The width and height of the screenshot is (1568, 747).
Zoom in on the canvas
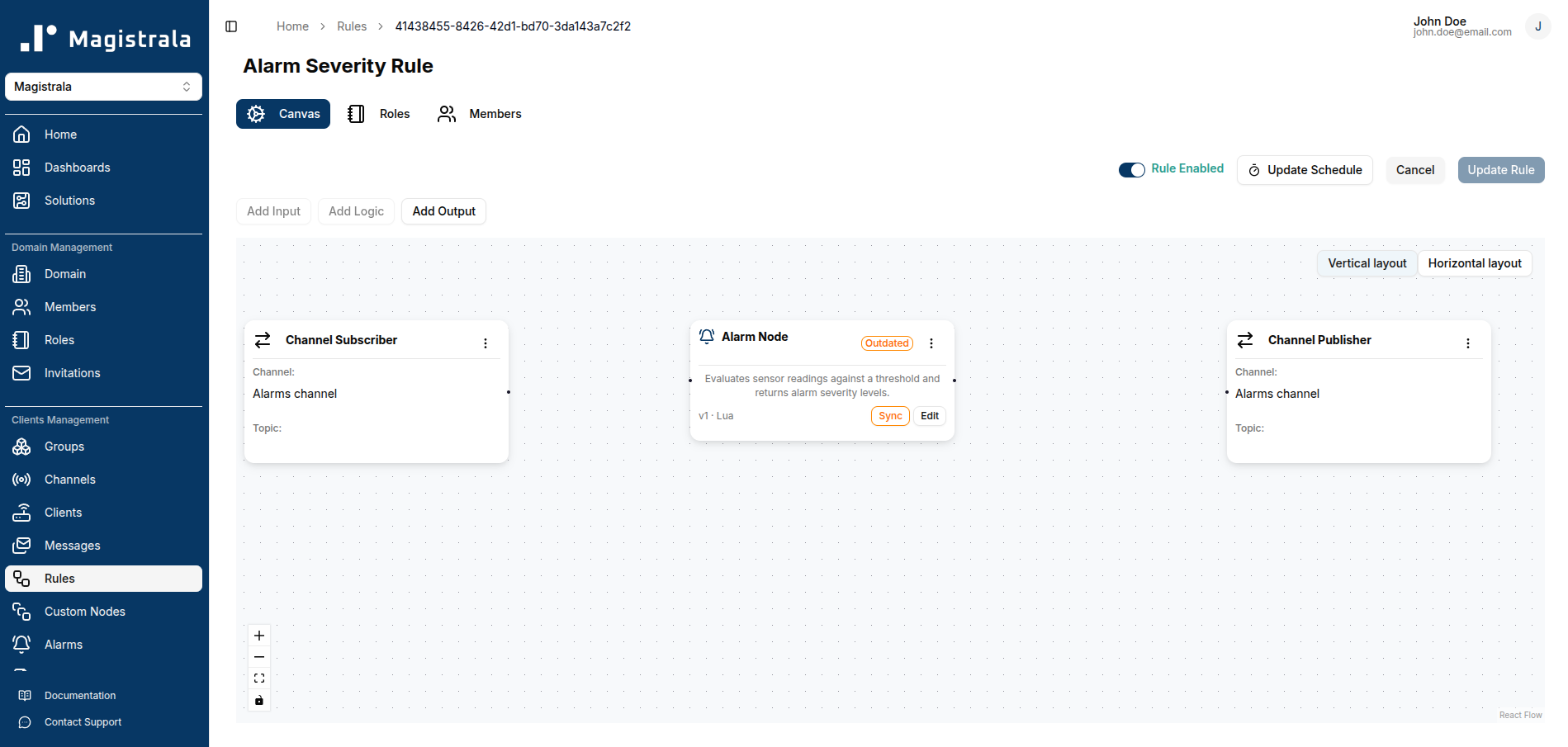click(x=259, y=636)
